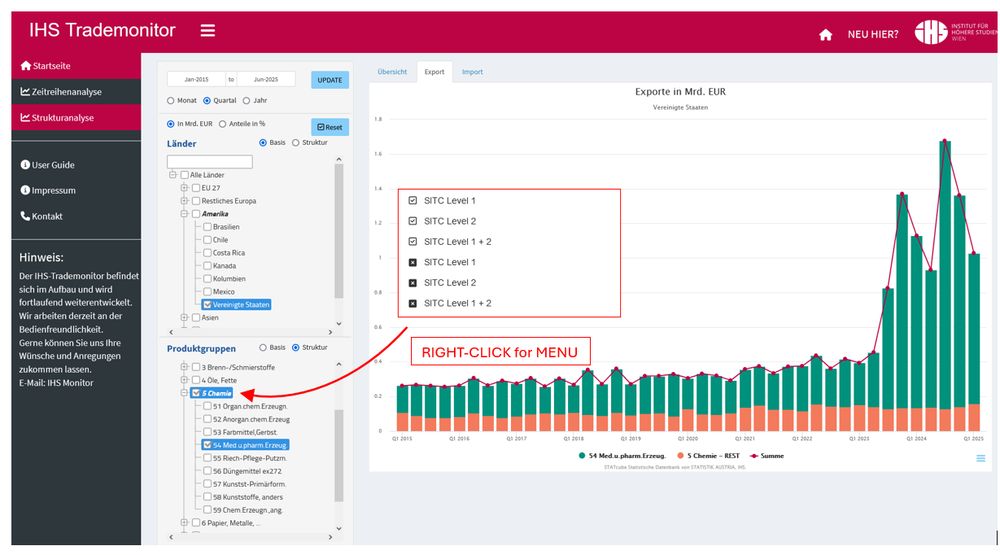1000x555 pixels.
Task: Expand the 4 Öle, Fette node
Action: 184,380
